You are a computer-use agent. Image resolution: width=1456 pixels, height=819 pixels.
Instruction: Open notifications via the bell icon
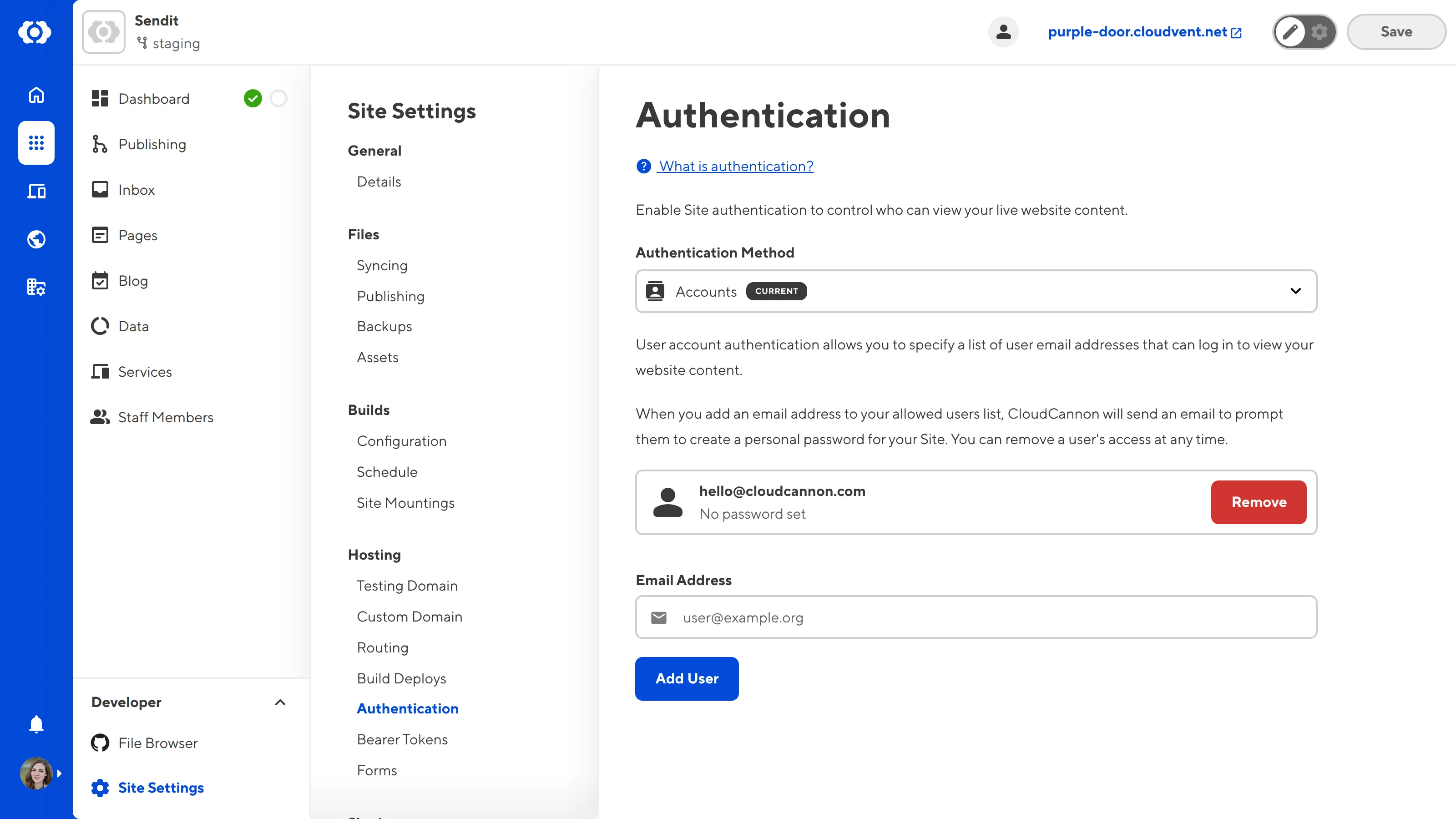[x=35, y=724]
